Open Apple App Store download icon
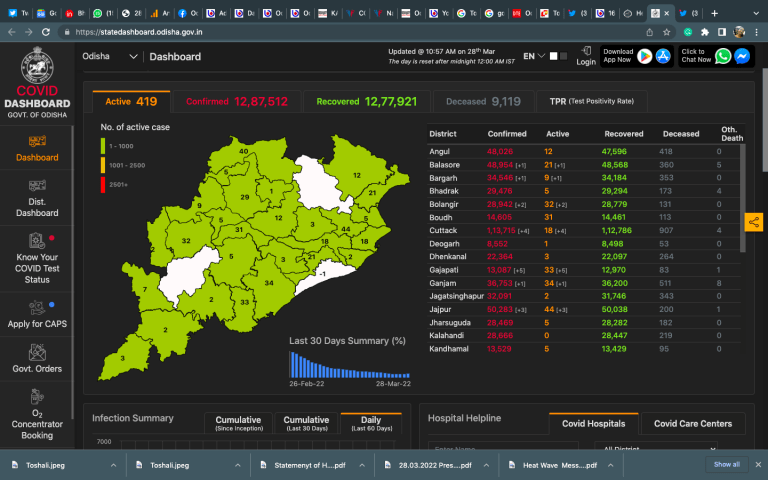Screen dimensions: 768x480 pyautogui.click(x=662, y=56)
